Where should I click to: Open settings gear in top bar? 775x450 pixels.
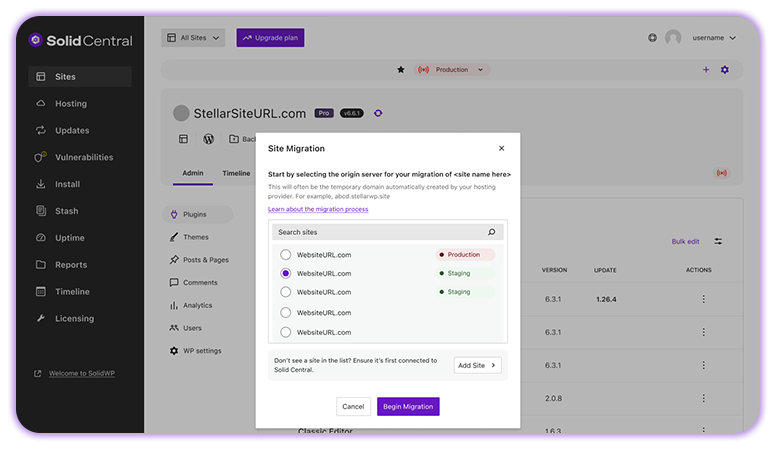point(725,70)
